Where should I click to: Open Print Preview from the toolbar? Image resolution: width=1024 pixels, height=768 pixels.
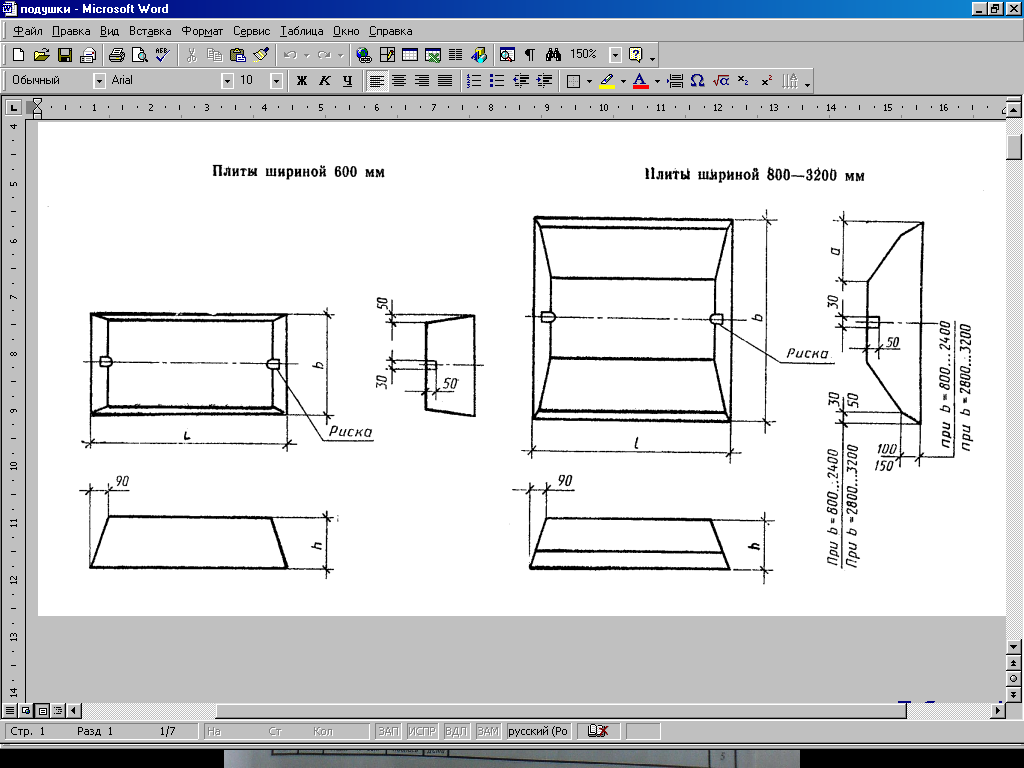point(139,55)
